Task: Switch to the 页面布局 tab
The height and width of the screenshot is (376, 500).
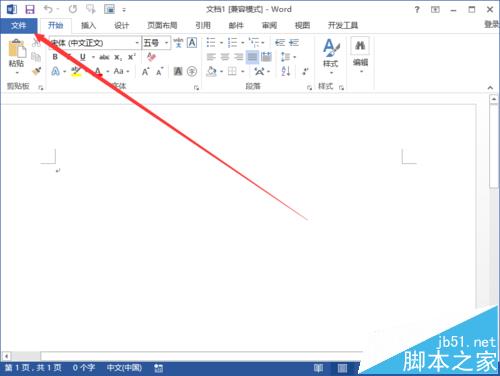Action: click(162, 25)
